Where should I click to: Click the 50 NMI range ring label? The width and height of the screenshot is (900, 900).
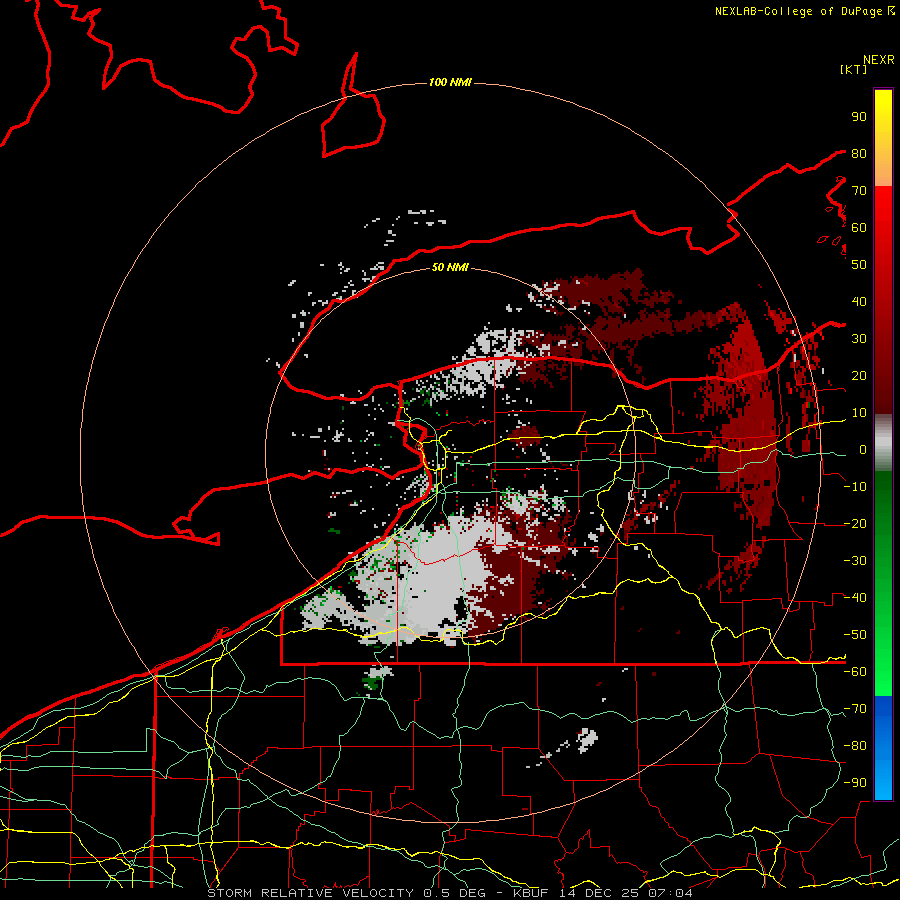[450, 267]
